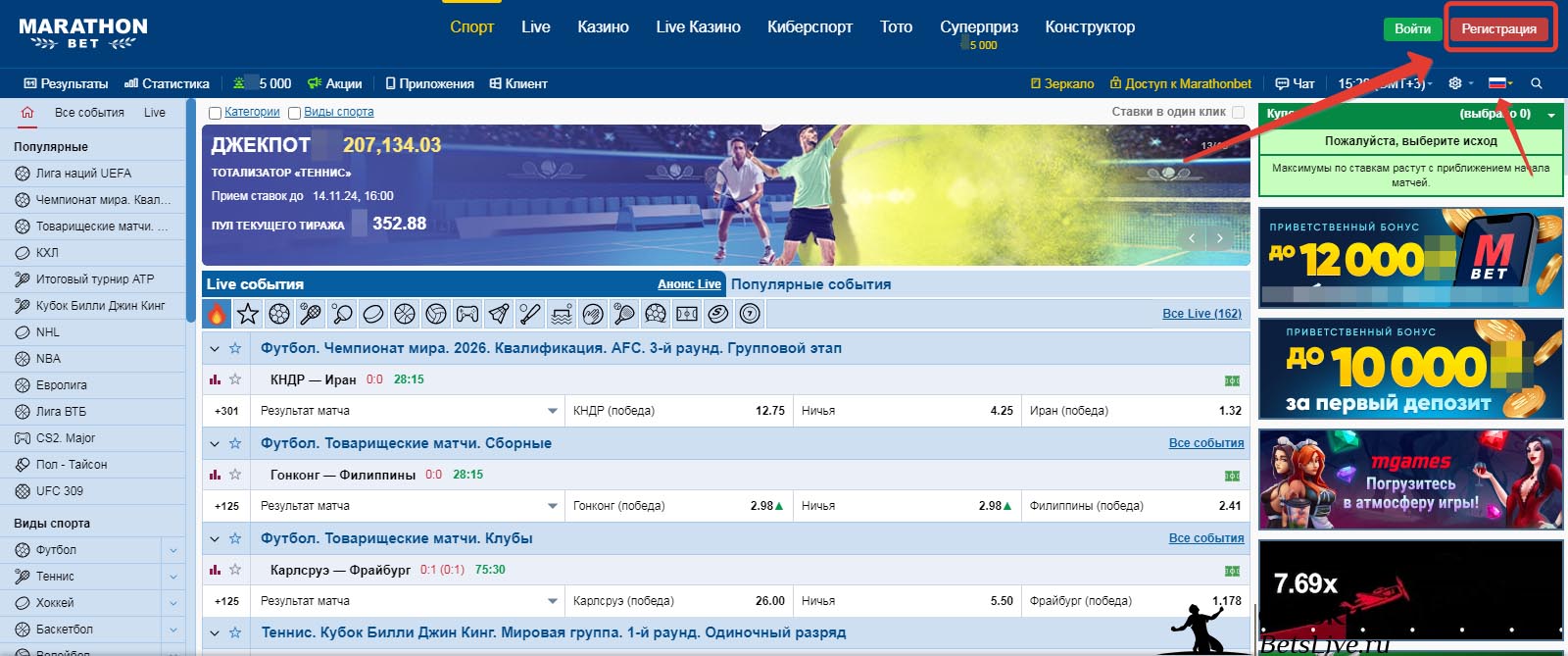Favorite the КНДР — Иран match star
Viewport: 1568px width, 656px height.
tap(235, 379)
